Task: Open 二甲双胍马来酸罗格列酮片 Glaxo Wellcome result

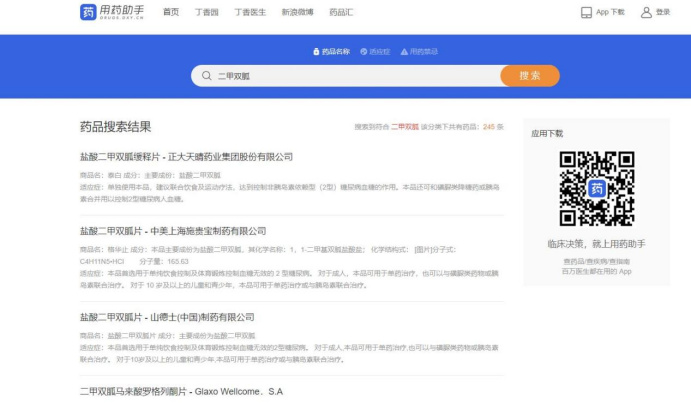Action: click(x=181, y=391)
